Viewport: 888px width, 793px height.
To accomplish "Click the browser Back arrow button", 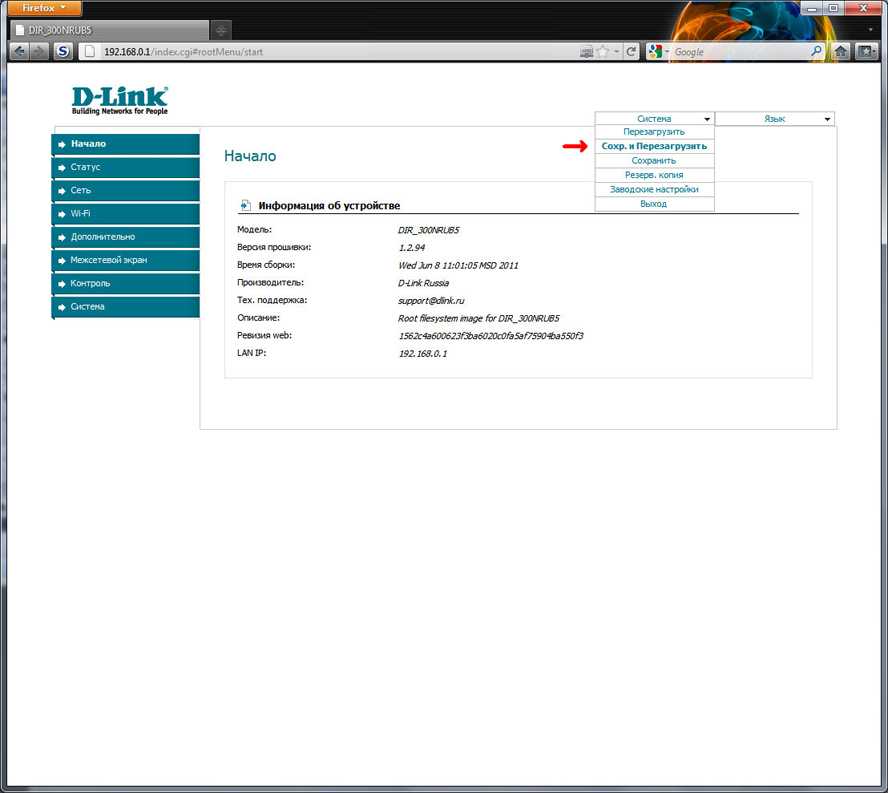I will point(19,52).
